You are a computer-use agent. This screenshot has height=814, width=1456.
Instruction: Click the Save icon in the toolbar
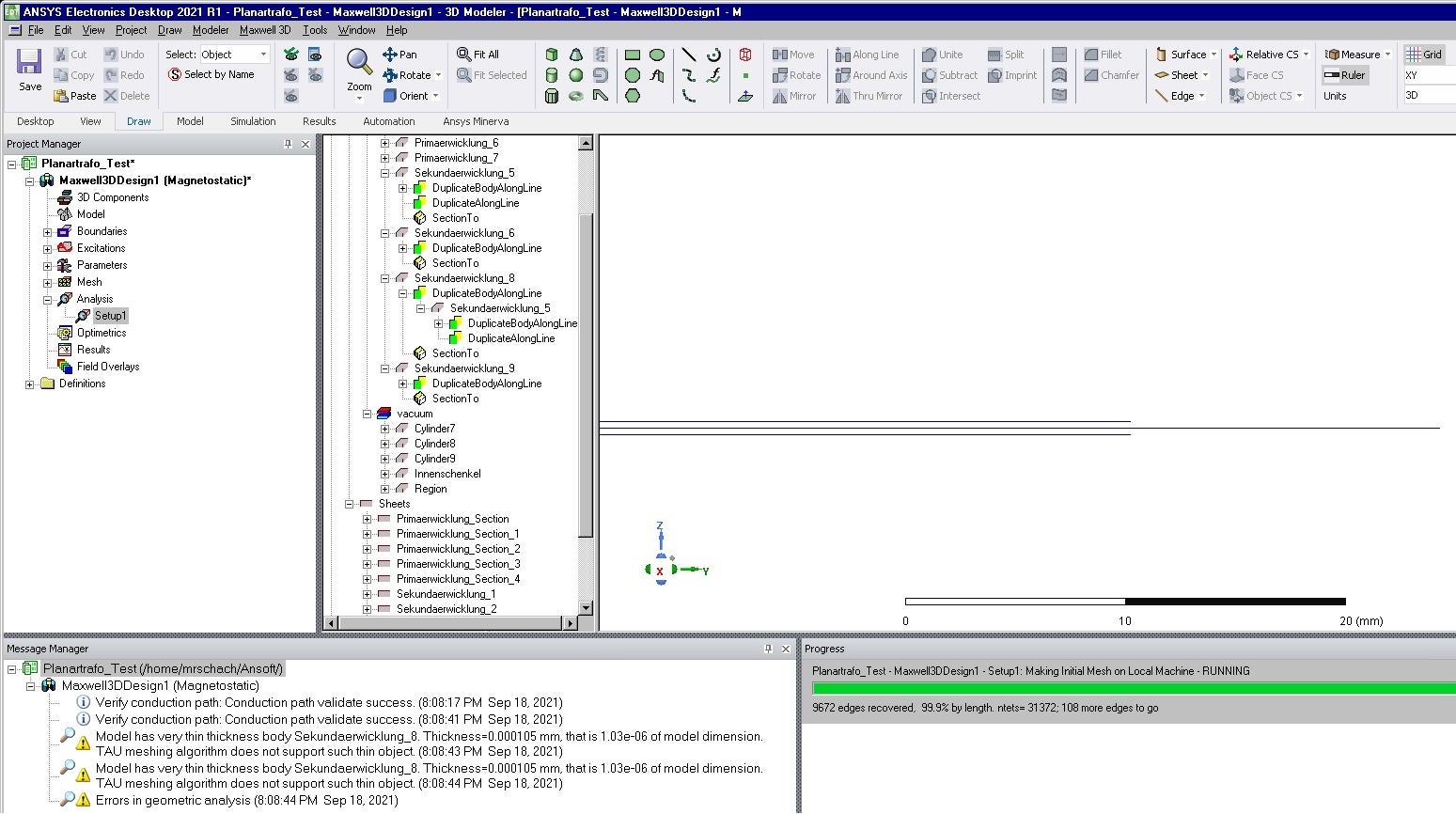point(29,69)
